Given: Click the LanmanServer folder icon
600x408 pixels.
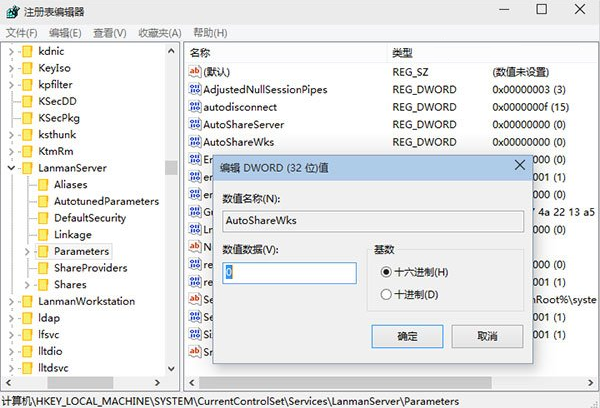Looking at the screenshot, I should [27, 168].
